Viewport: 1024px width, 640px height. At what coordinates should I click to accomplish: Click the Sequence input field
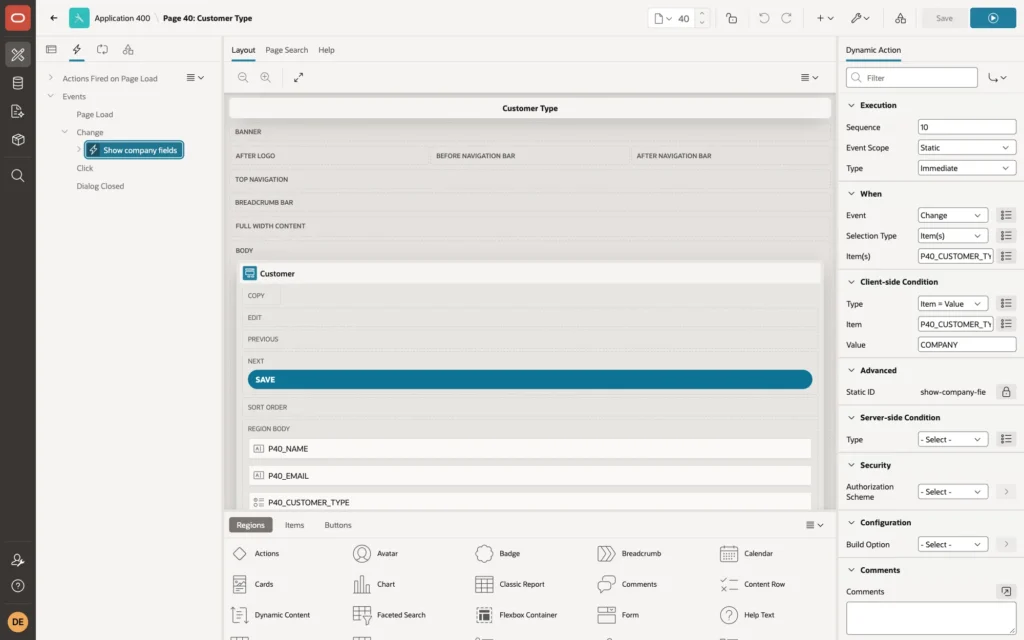pos(967,127)
